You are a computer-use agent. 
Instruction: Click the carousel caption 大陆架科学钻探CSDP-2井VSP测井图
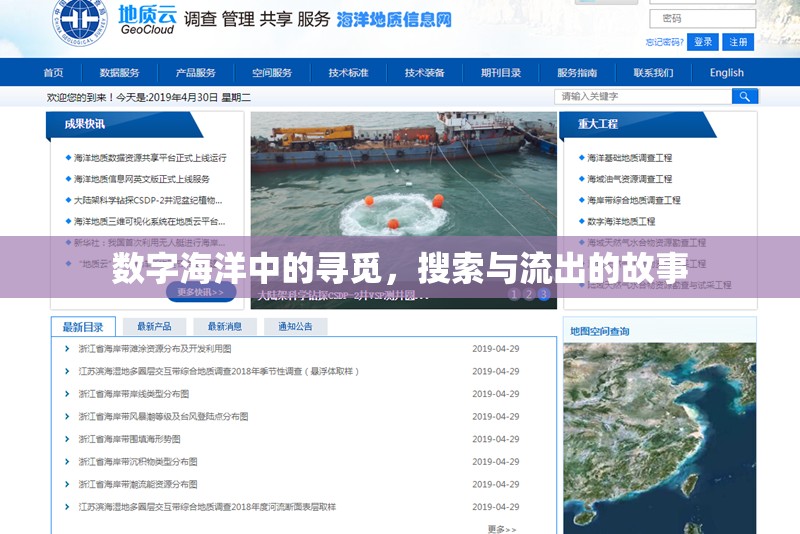(x=343, y=295)
